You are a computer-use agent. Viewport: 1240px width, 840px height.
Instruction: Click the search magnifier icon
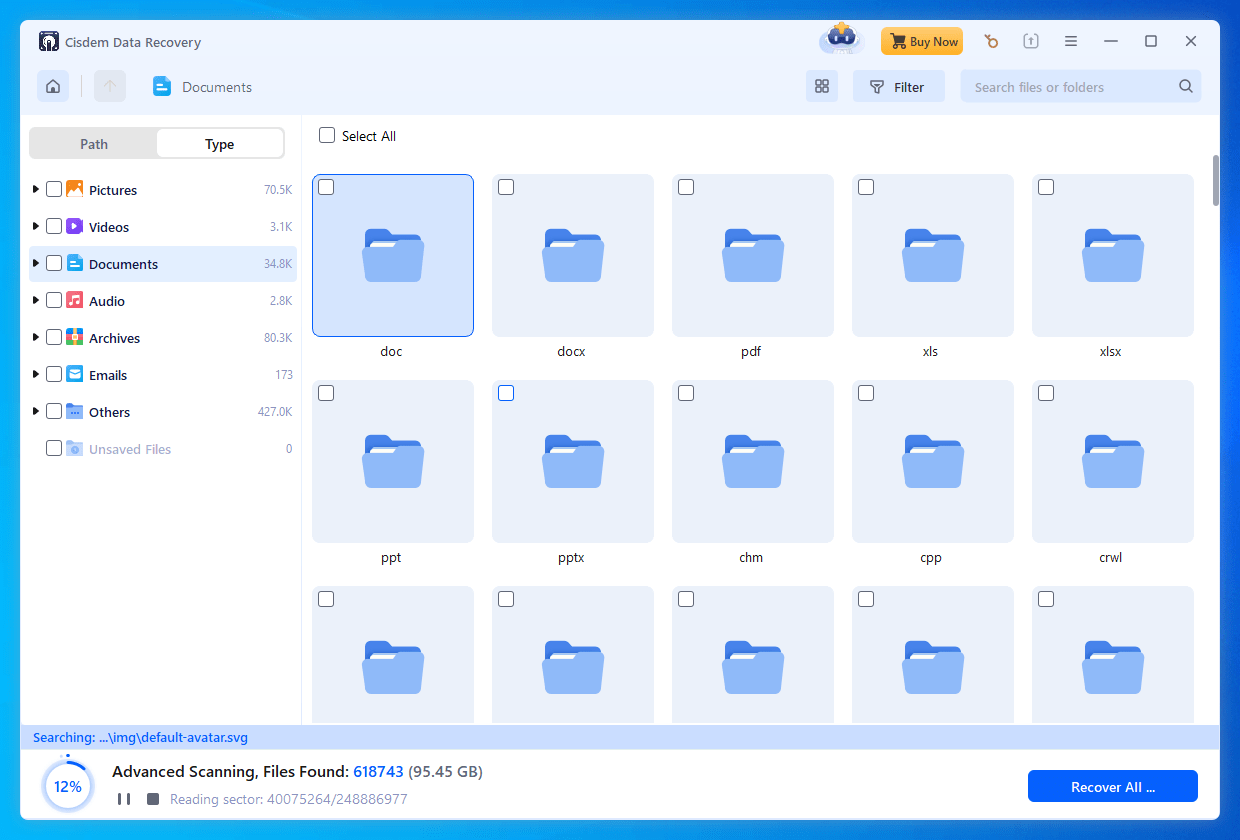pos(1186,87)
